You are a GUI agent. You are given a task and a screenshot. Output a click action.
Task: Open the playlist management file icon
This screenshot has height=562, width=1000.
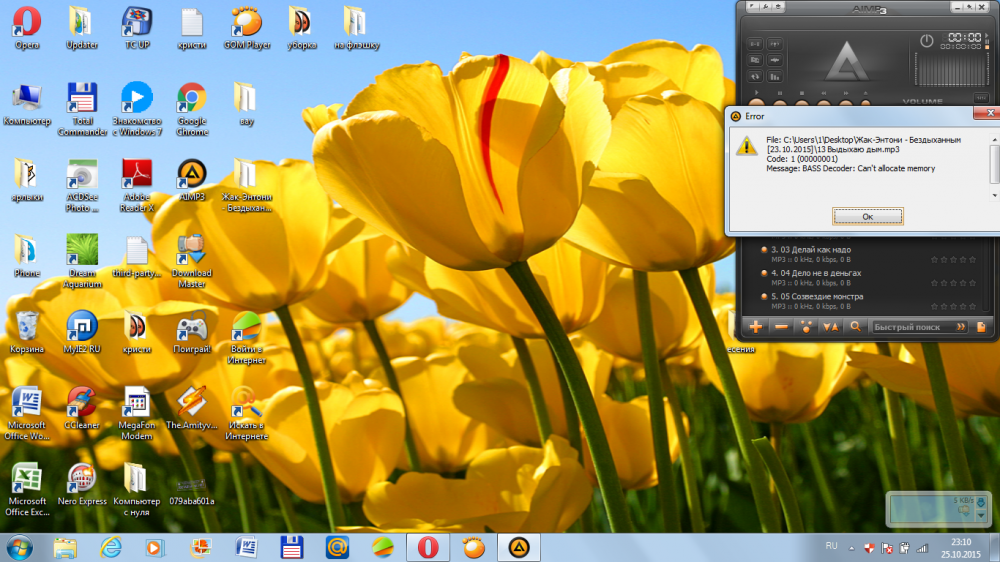click(981, 326)
